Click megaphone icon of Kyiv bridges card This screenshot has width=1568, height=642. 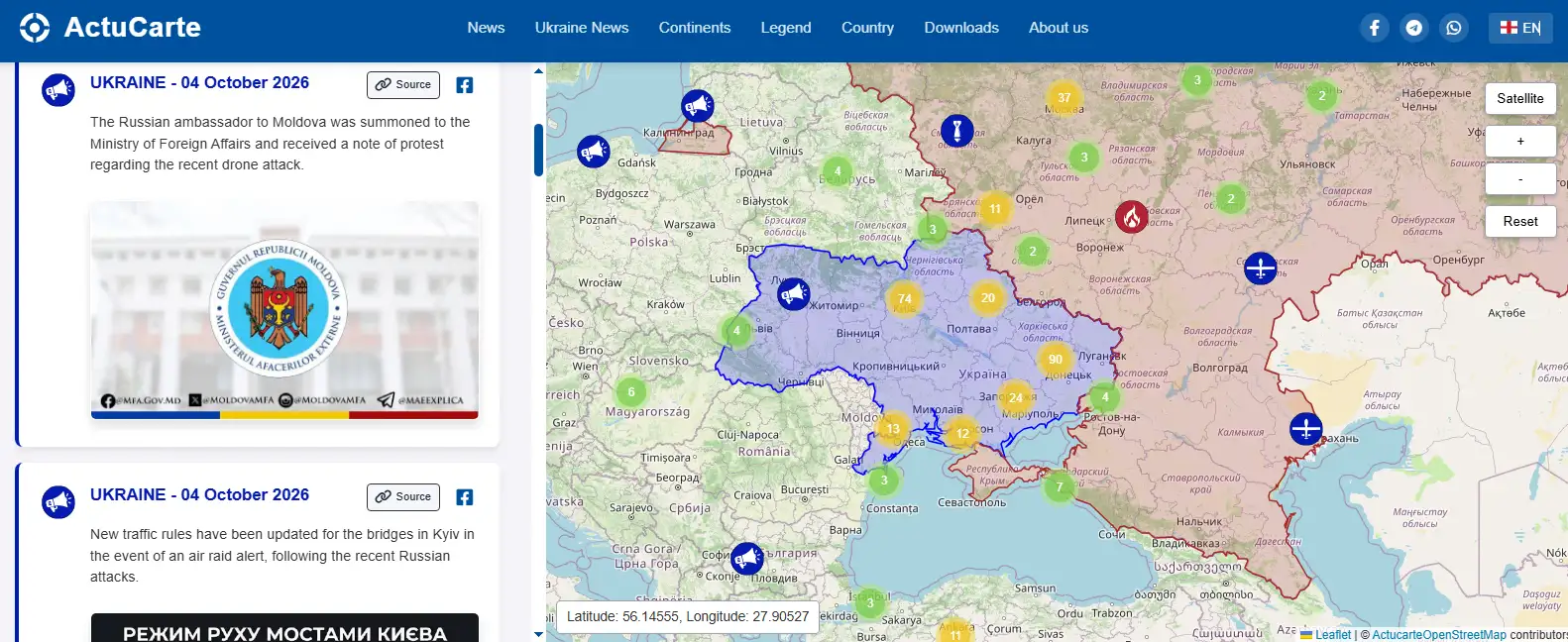pyautogui.click(x=58, y=502)
